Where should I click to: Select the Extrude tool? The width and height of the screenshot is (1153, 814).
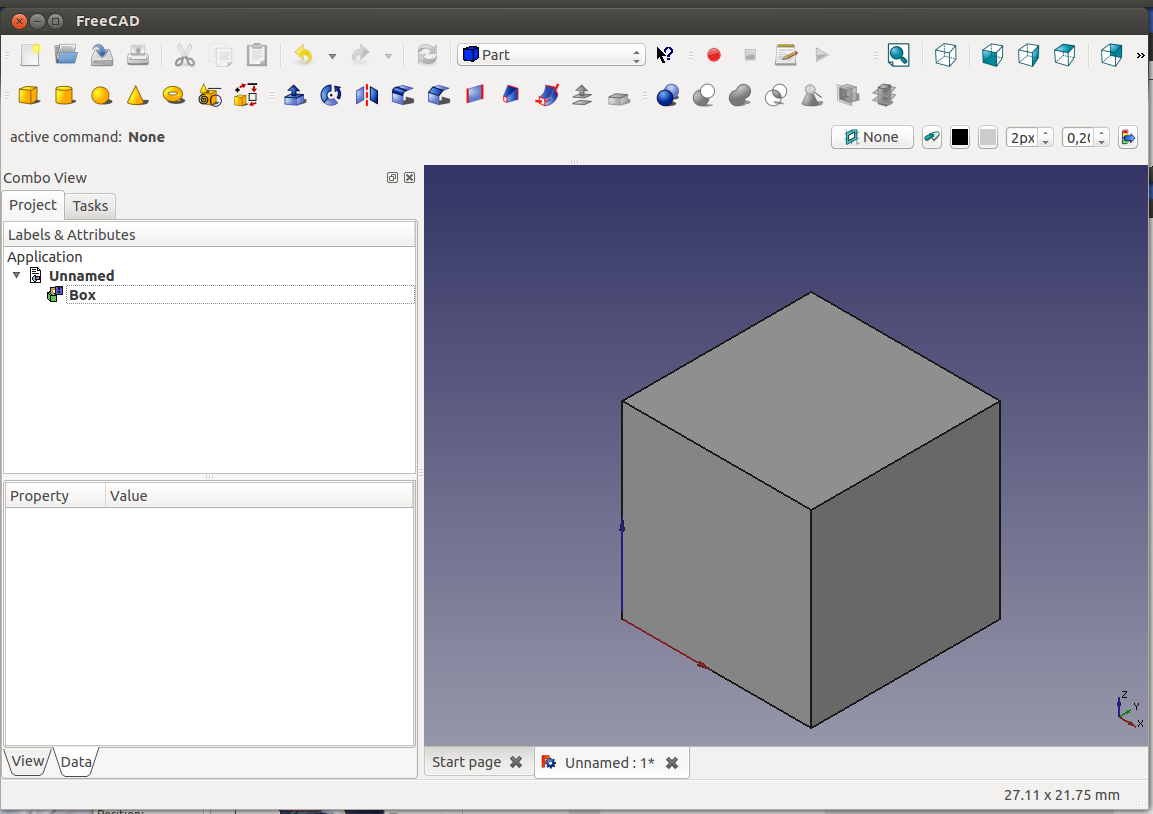tap(295, 95)
